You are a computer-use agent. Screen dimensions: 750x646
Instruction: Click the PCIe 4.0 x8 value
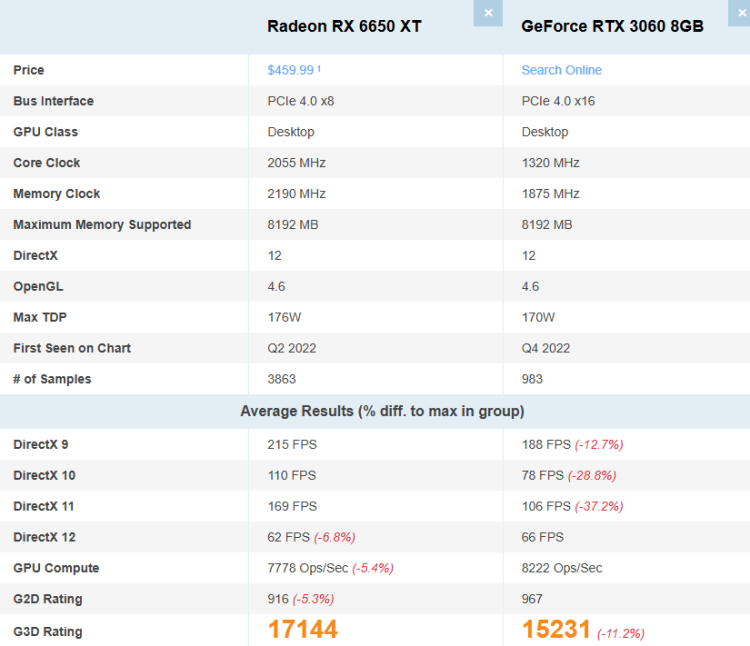click(300, 101)
